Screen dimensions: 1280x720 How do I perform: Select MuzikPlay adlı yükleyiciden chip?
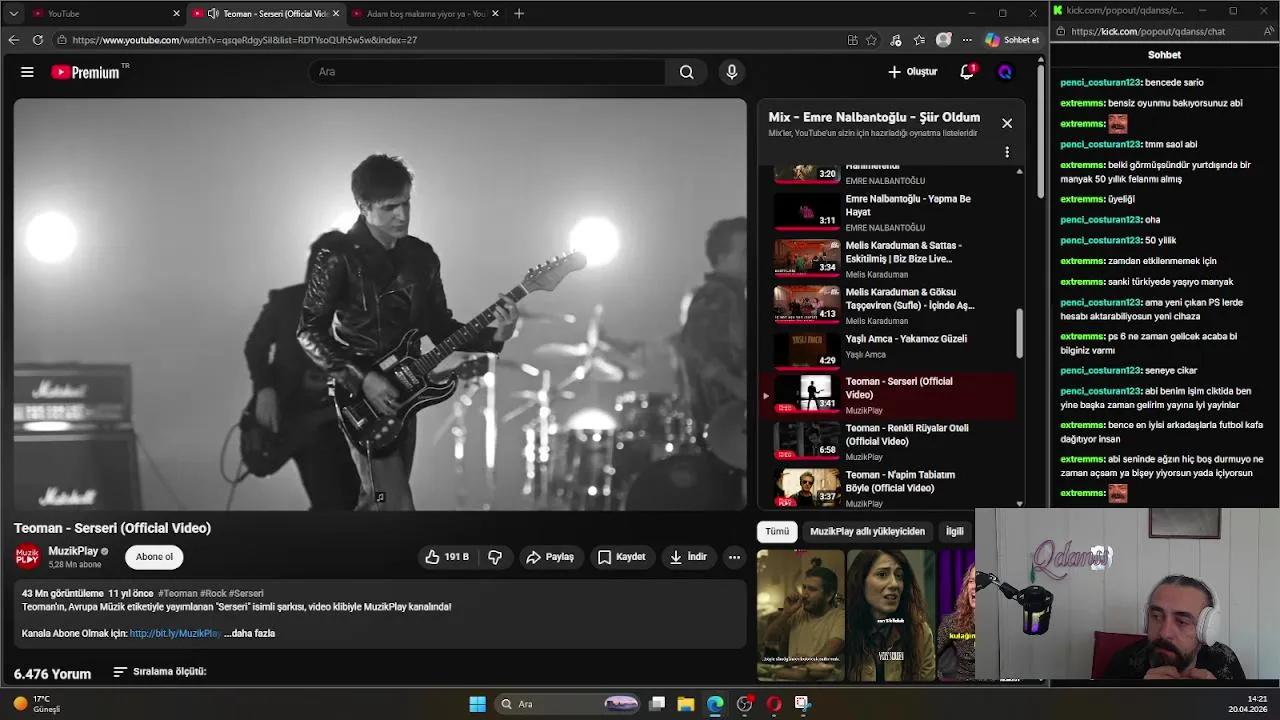point(867,531)
